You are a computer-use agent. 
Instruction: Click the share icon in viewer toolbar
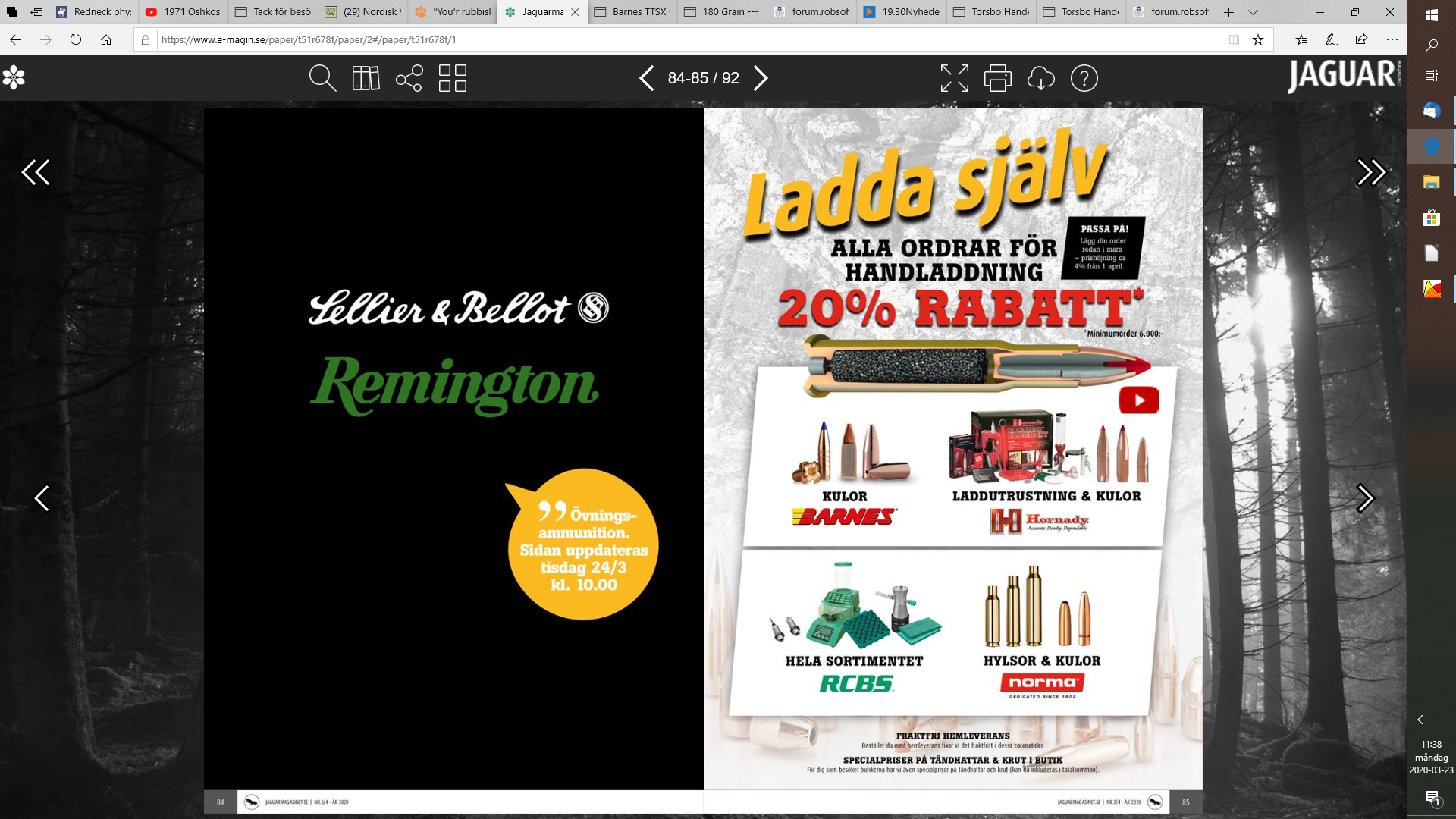pyautogui.click(x=409, y=78)
